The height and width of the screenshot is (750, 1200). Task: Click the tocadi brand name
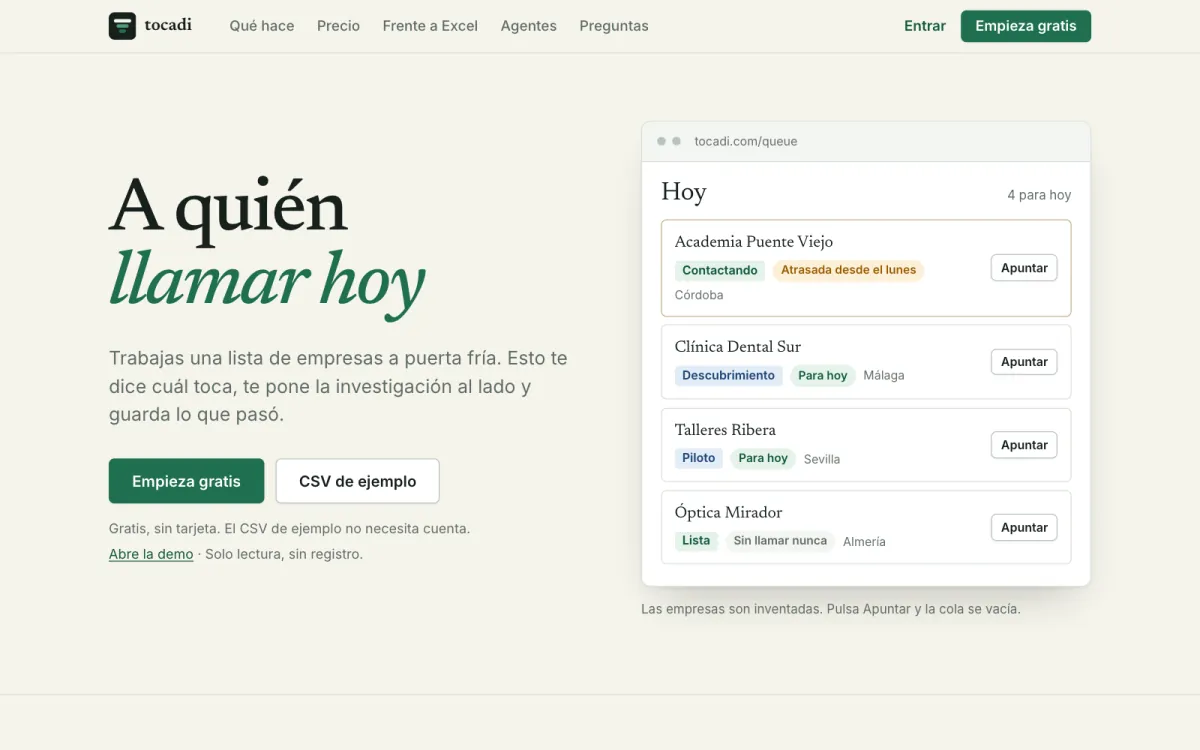point(168,25)
